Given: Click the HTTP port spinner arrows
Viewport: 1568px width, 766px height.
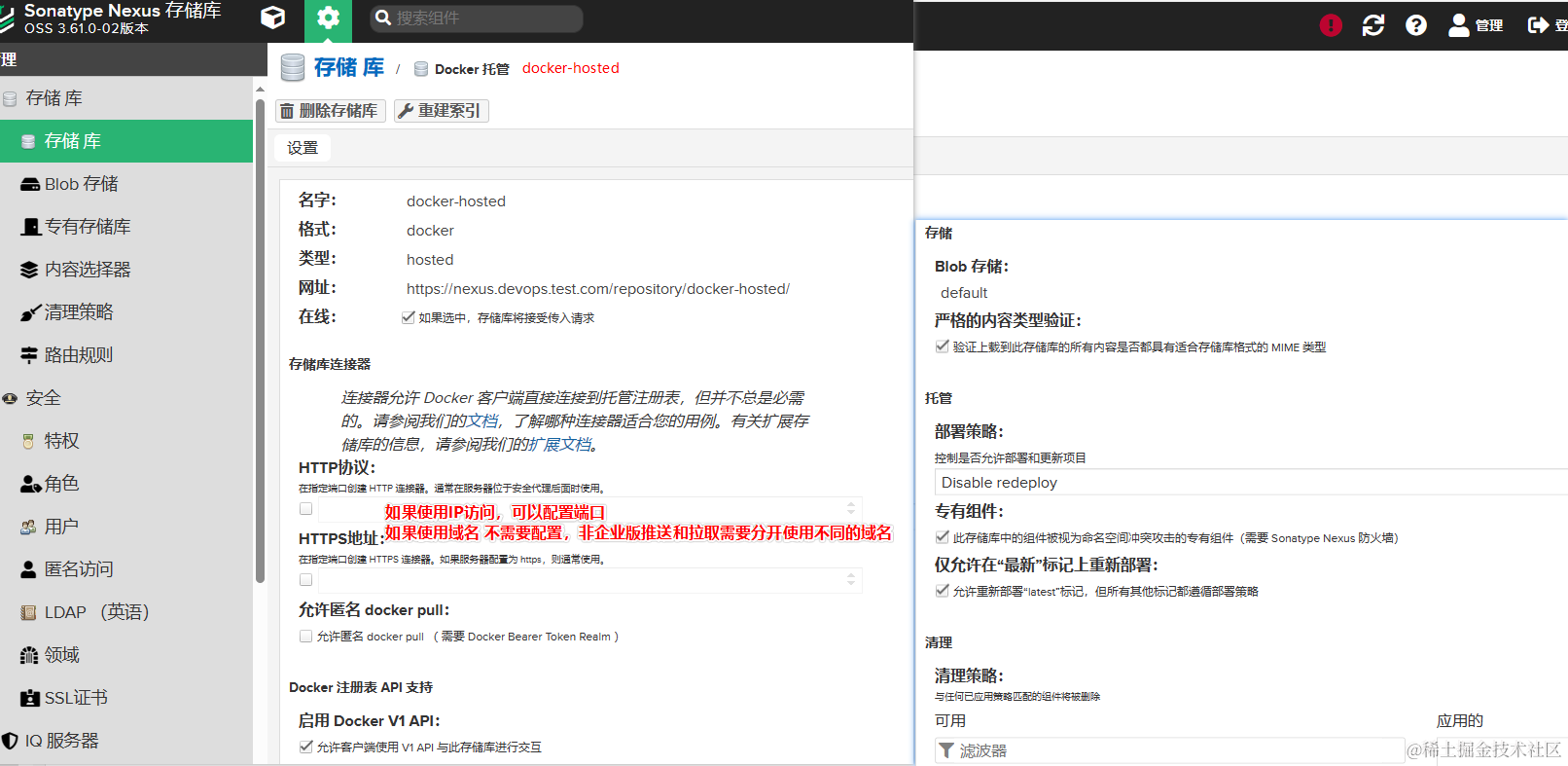Looking at the screenshot, I should click(x=851, y=508).
